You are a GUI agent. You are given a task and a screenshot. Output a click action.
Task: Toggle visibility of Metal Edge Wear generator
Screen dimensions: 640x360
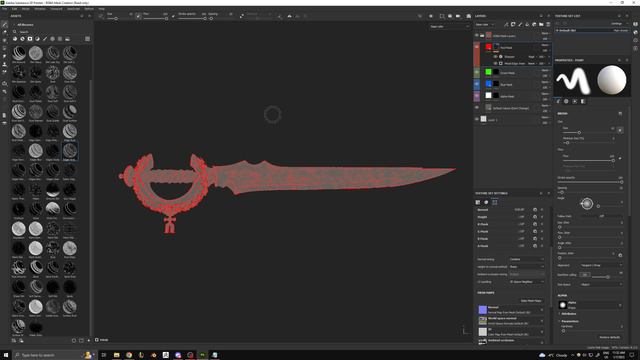[495, 63]
